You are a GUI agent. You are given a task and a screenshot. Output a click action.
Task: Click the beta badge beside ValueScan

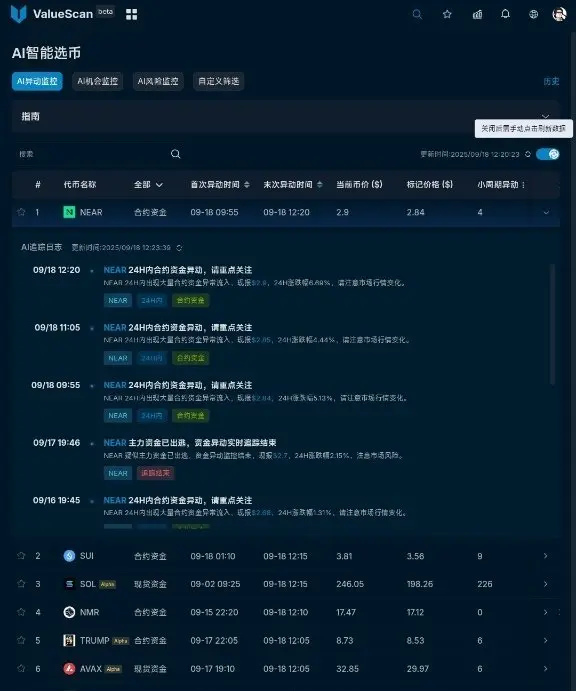tap(105, 12)
